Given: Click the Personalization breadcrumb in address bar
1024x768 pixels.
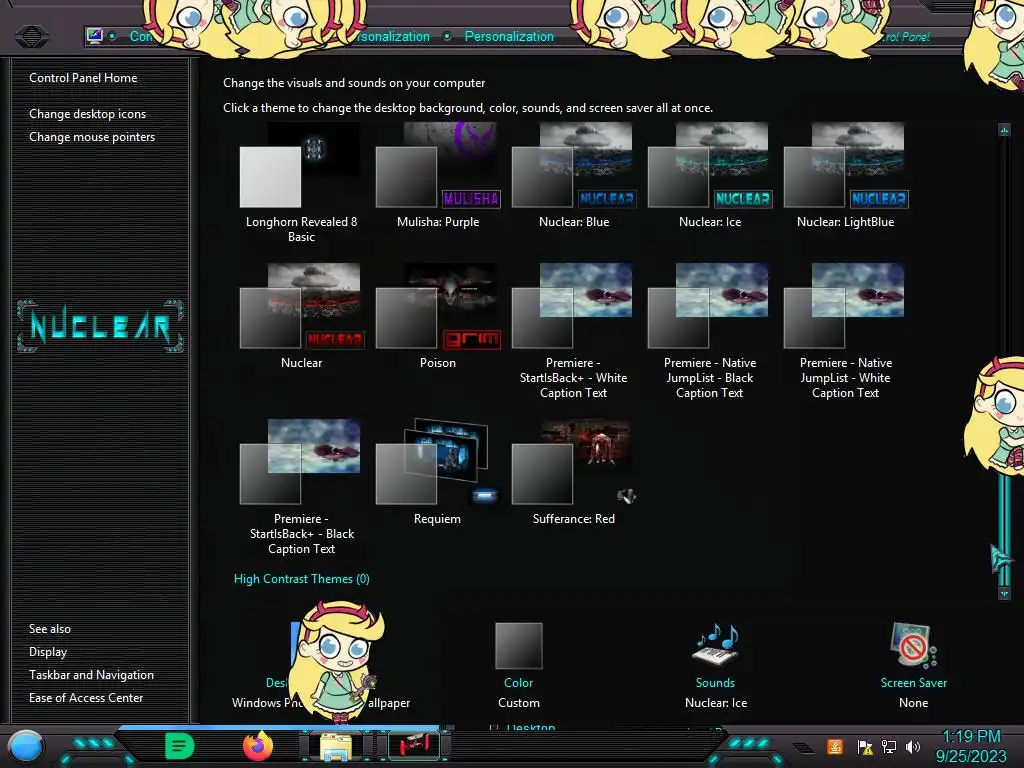Looking at the screenshot, I should 509,37.
